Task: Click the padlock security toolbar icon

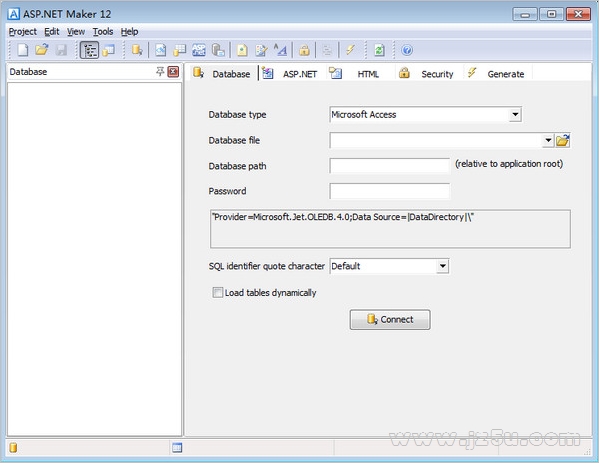Action: (304, 50)
